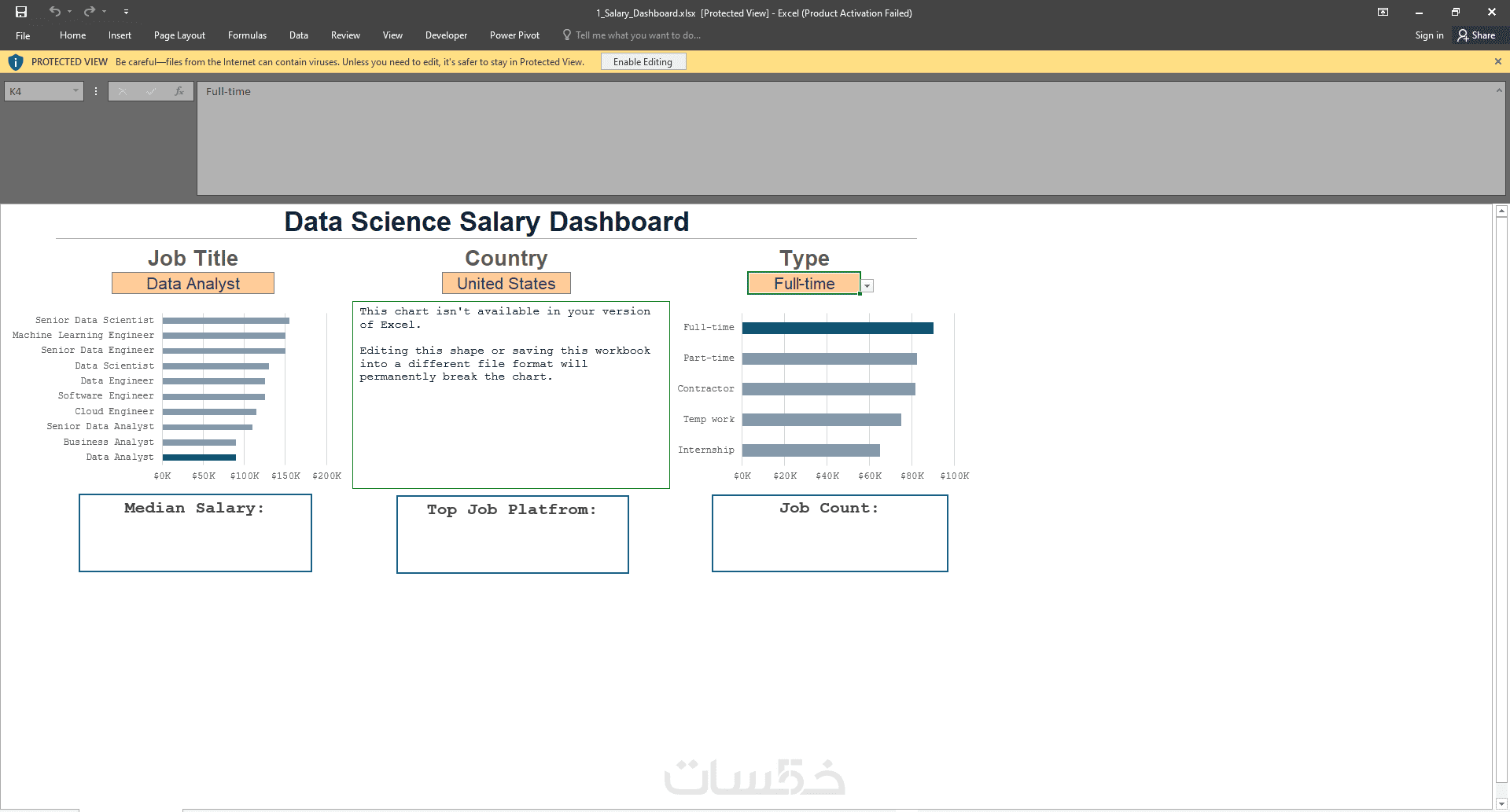Open Customize Quick Access Toolbar arrow

tap(126, 12)
